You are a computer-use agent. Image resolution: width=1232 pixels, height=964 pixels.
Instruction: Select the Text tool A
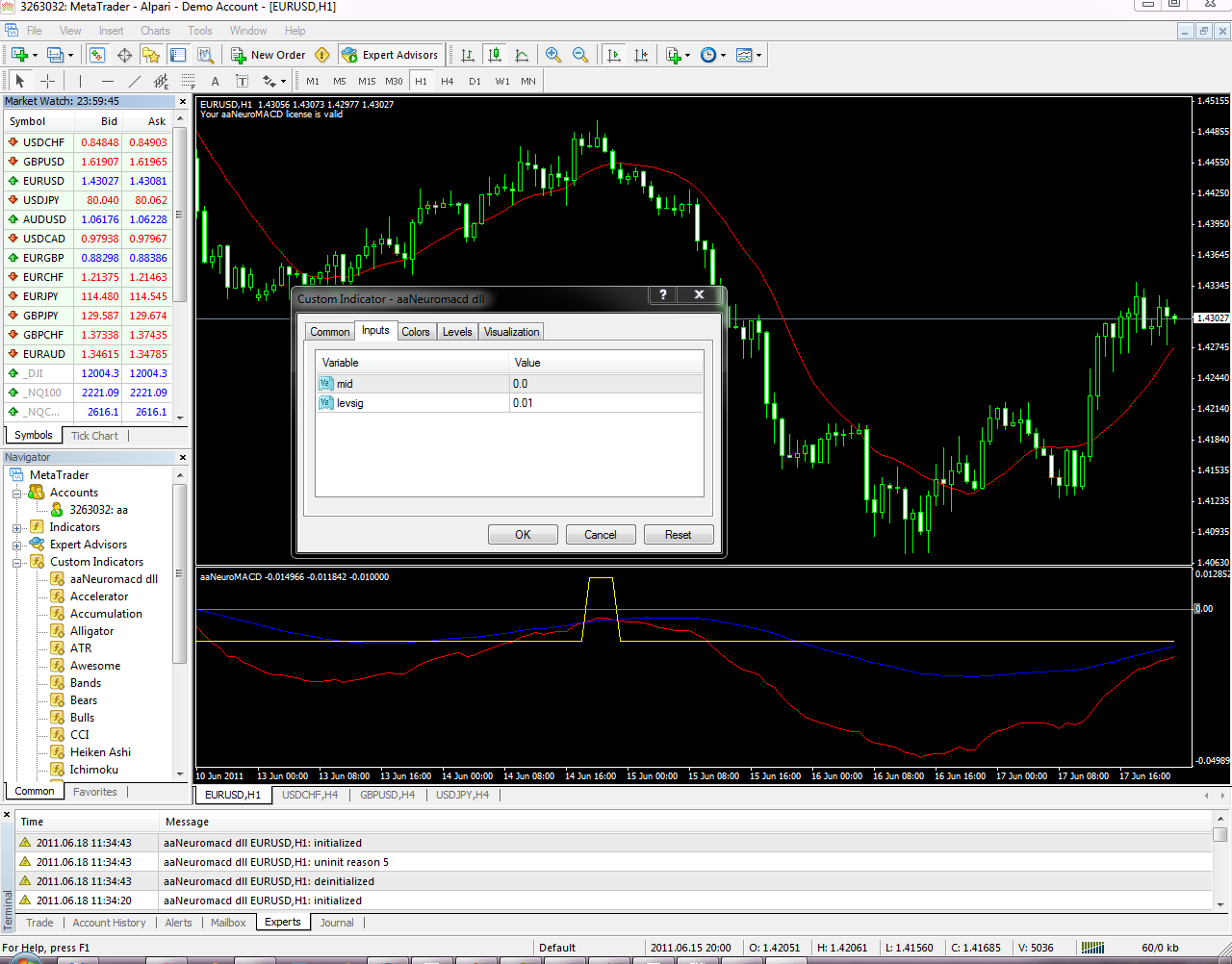[x=215, y=81]
